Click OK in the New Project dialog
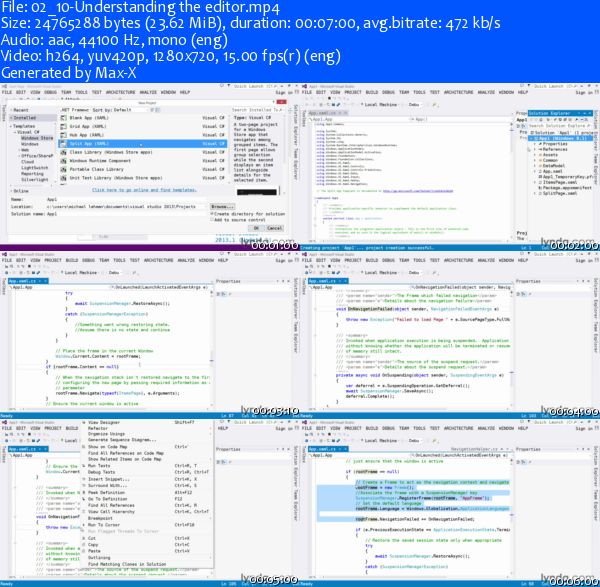 coord(256,228)
